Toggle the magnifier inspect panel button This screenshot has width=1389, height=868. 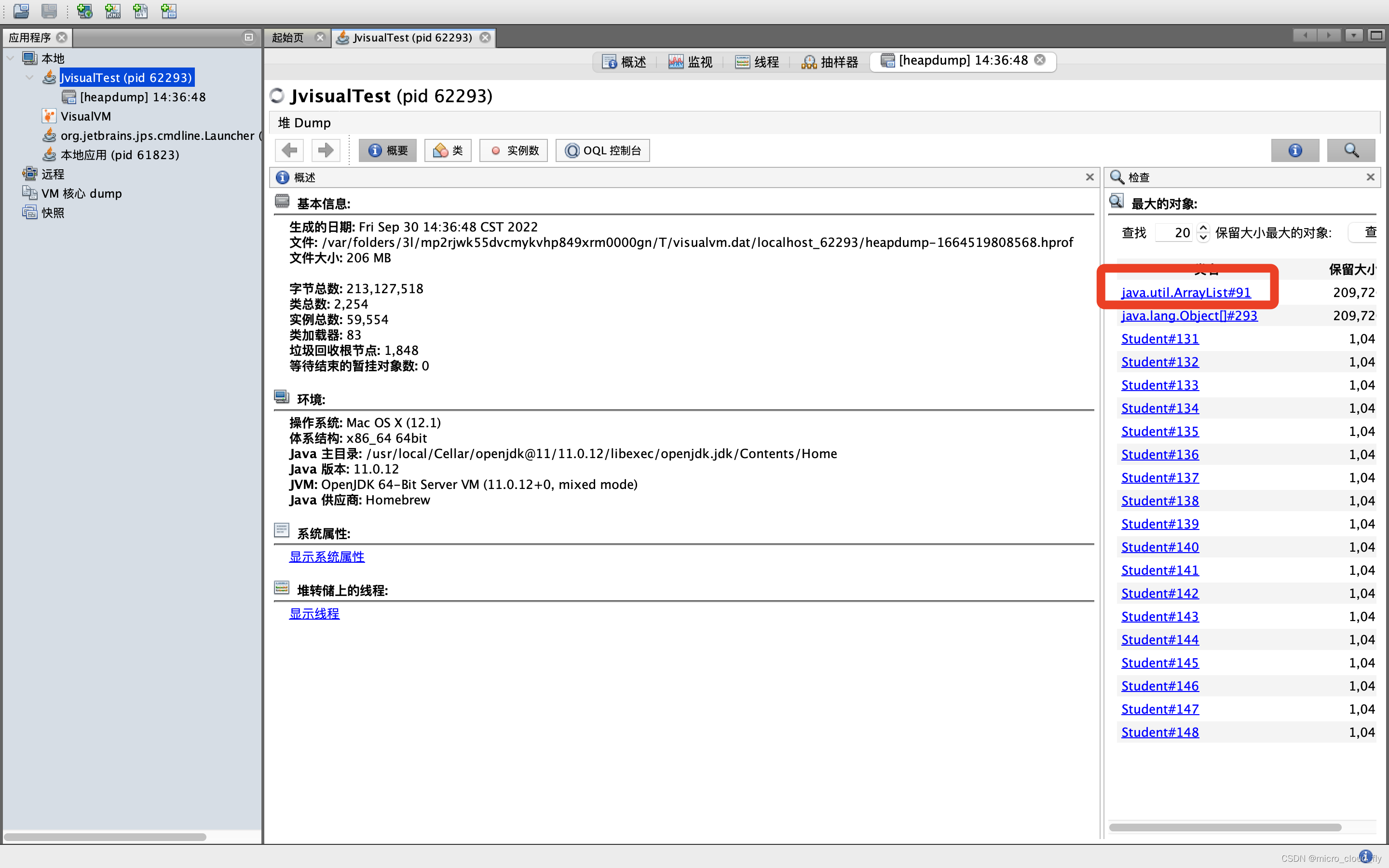coord(1351,150)
